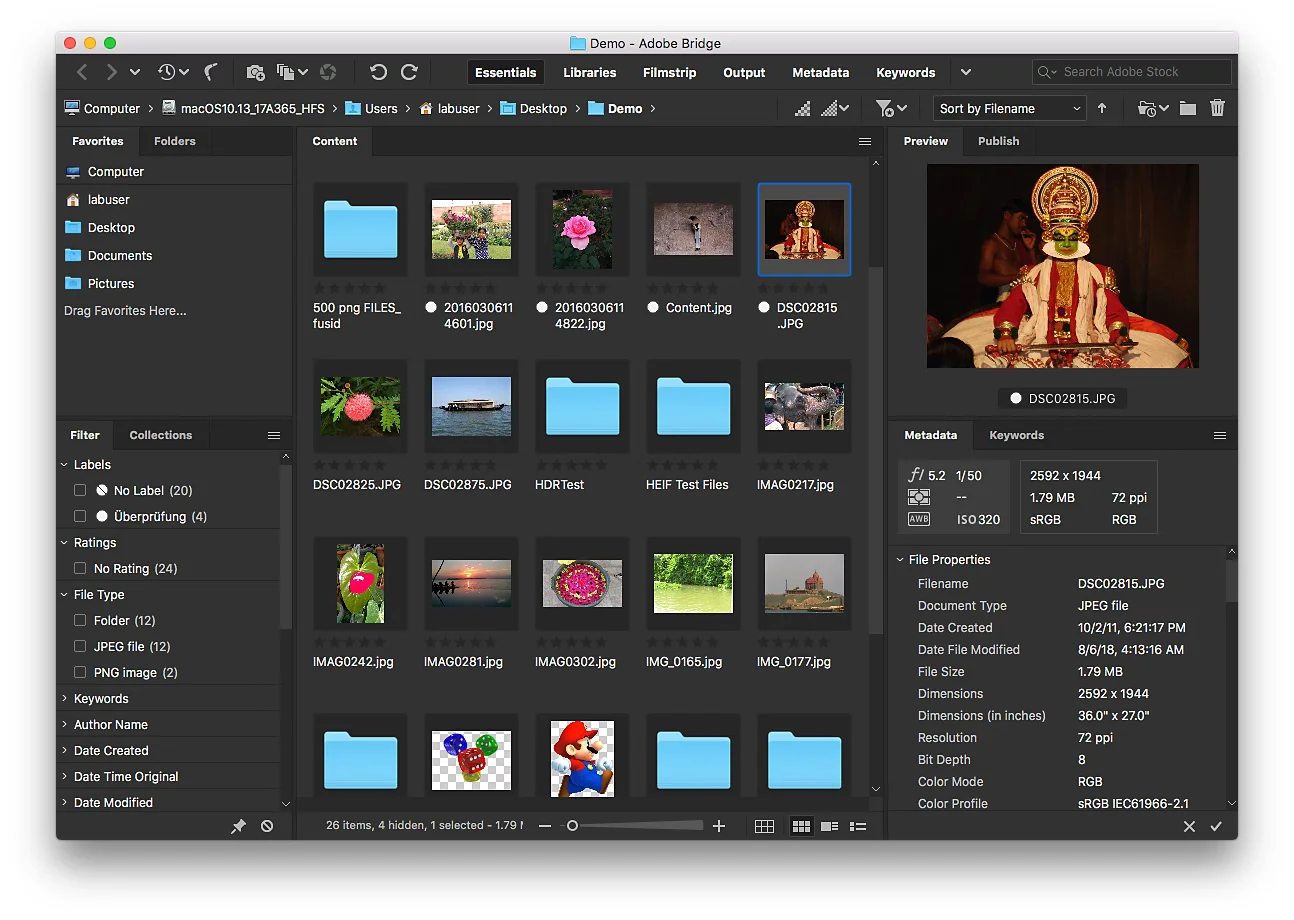Open the Get Photos from Camera importer
The width and height of the screenshot is (1294, 920).
(x=255, y=72)
